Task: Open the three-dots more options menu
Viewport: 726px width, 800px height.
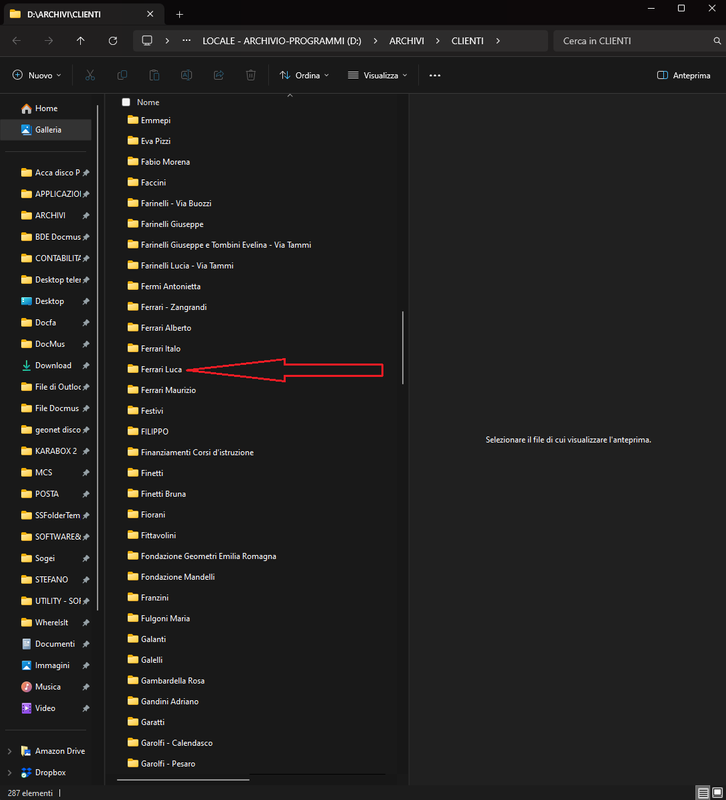Action: 434,75
